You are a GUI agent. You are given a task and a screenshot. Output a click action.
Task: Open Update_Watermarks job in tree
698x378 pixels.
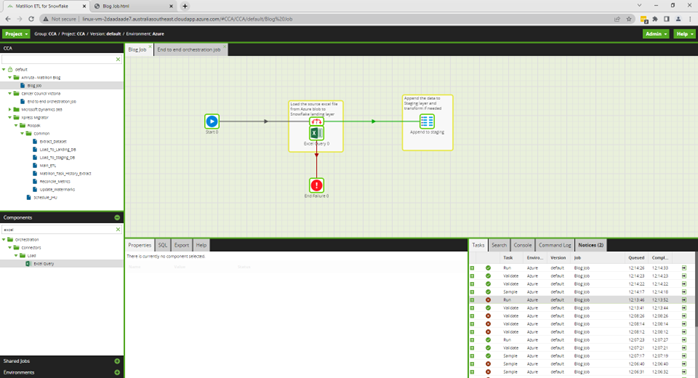pyautogui.click(x=57, y=190)
